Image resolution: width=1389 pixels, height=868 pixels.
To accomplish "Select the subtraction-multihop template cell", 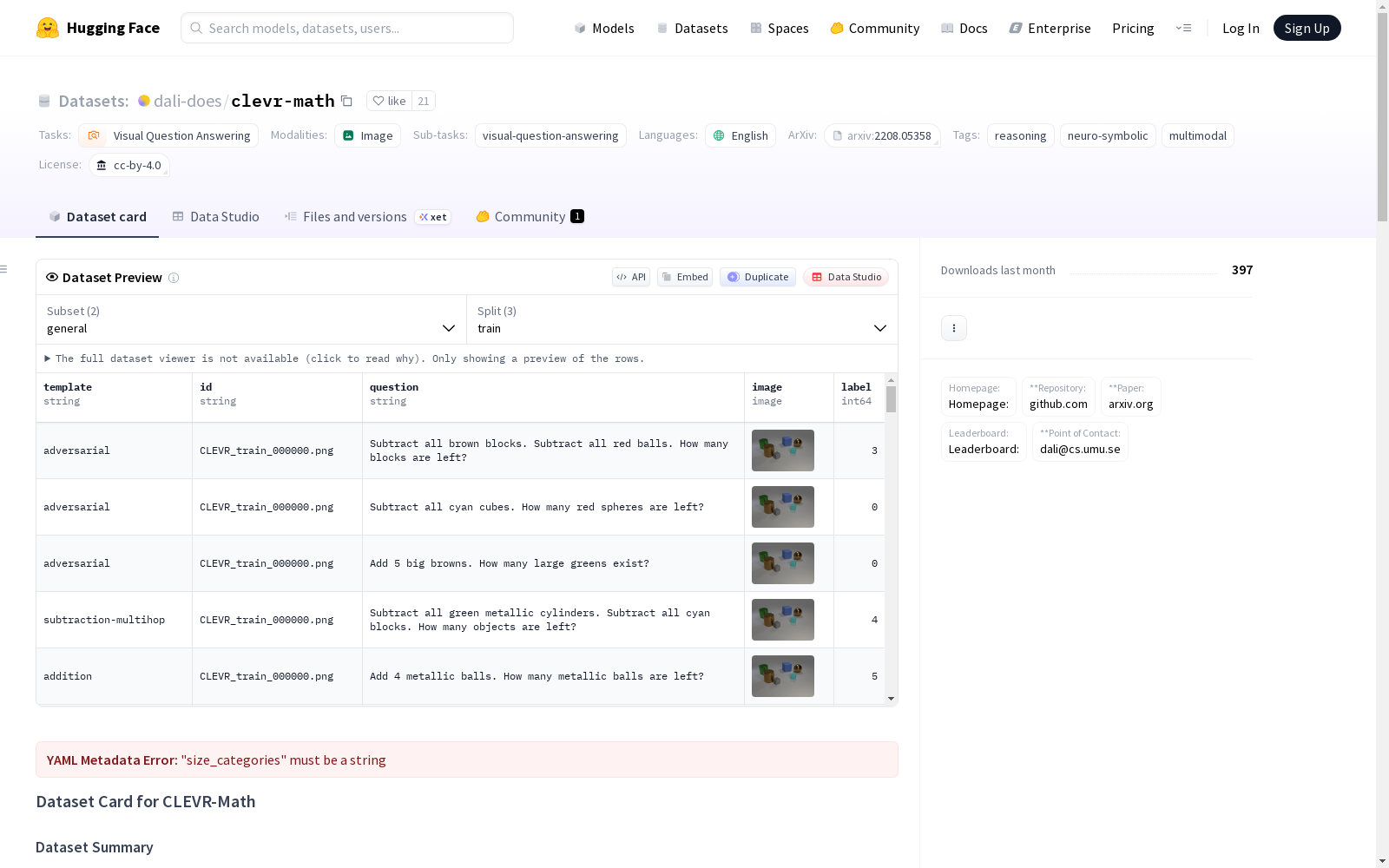I will pyautogui.click(x=115, y=620).
